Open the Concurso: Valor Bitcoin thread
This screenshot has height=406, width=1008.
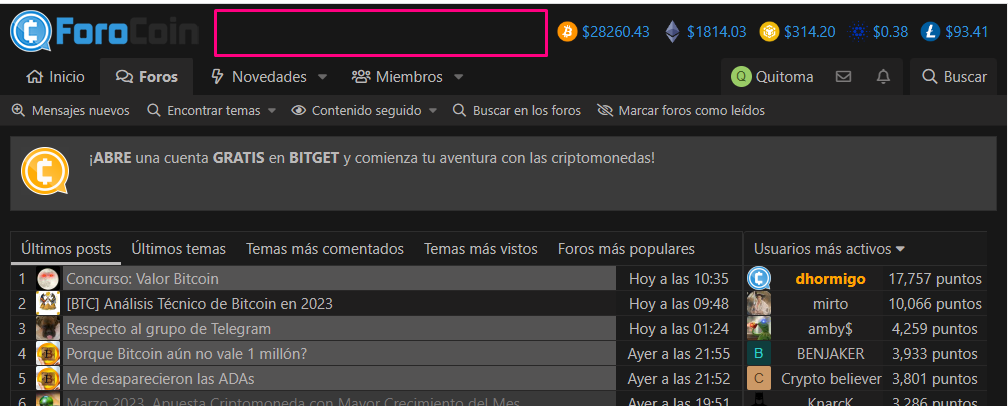[x=142, y=279]
